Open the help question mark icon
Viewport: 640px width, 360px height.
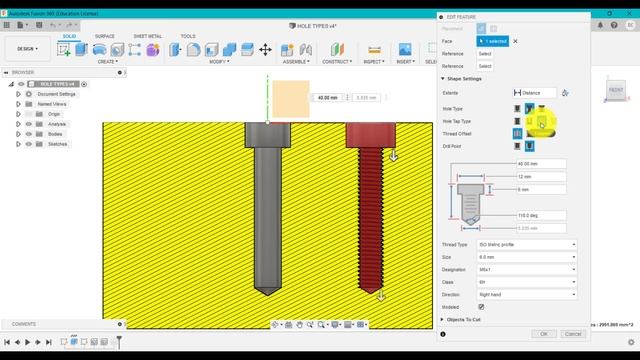click(x=614, y=25)
